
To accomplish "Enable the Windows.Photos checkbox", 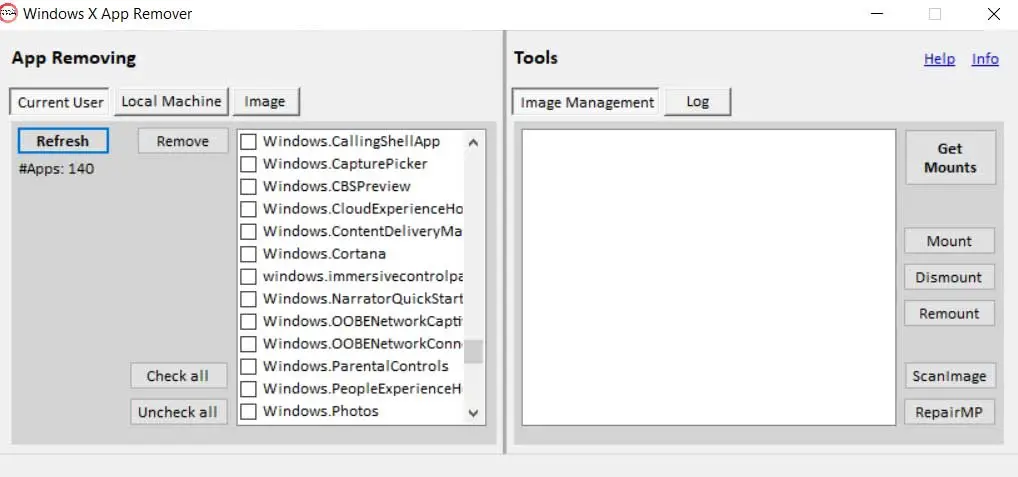I will 248,411.
